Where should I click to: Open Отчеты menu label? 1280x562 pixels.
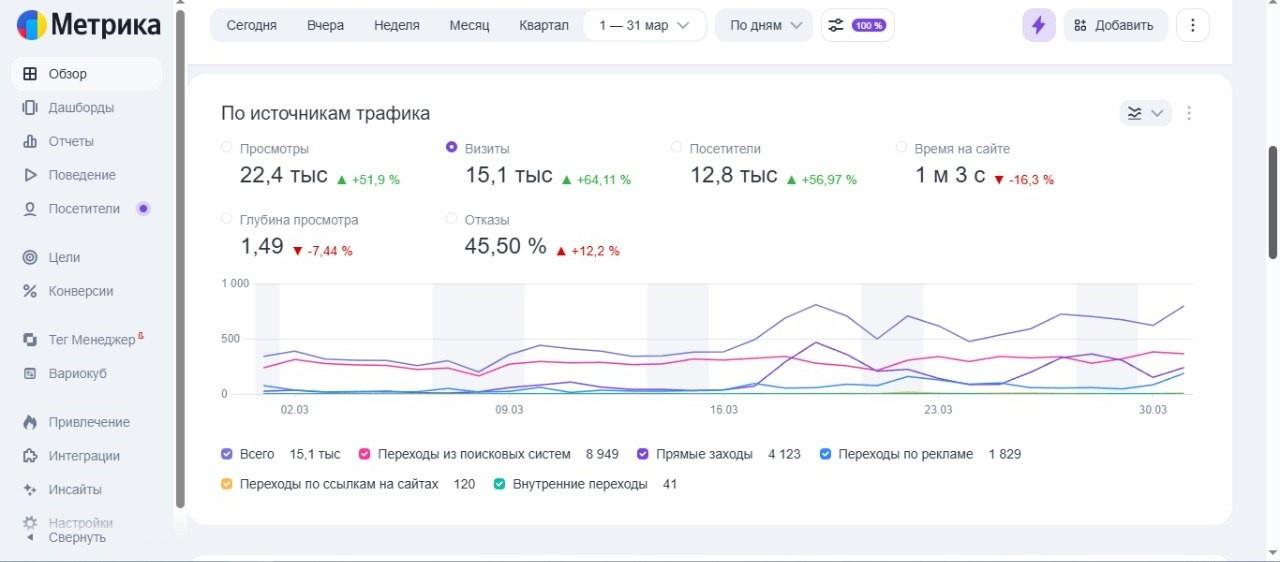pyautogui.click(x=71, y=142)
